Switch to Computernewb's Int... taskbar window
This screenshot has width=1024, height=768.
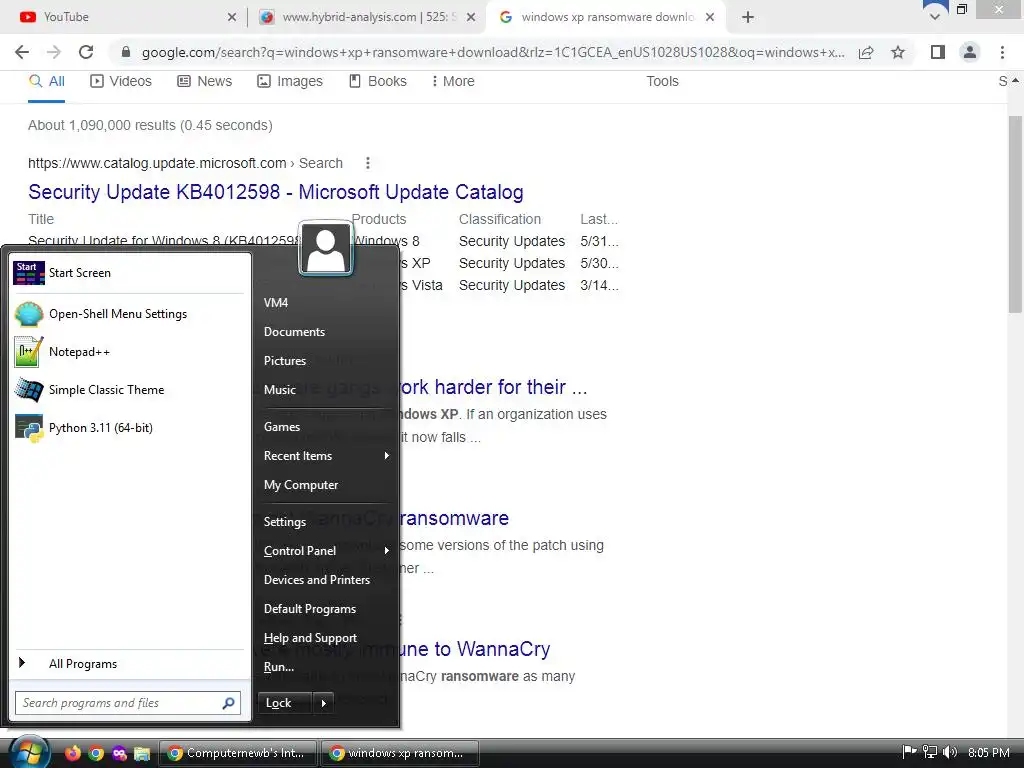tap(238, 753)
